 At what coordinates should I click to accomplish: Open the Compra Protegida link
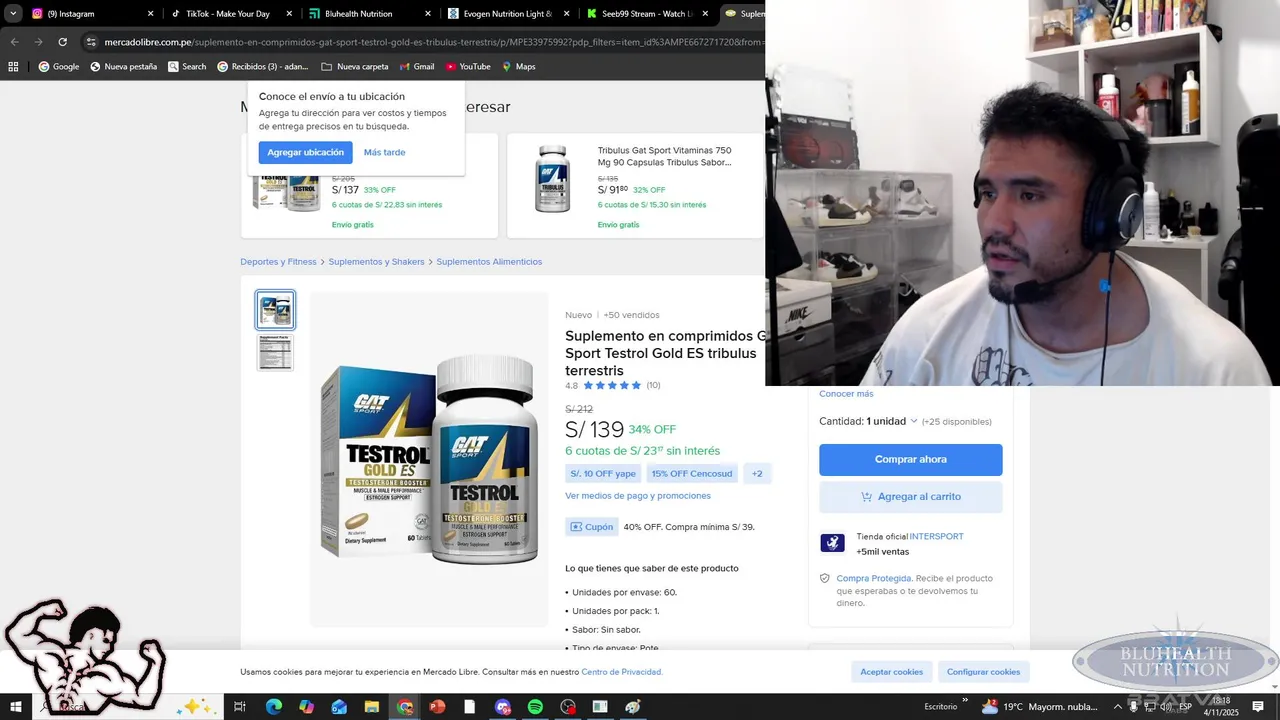tap(874, 578)
